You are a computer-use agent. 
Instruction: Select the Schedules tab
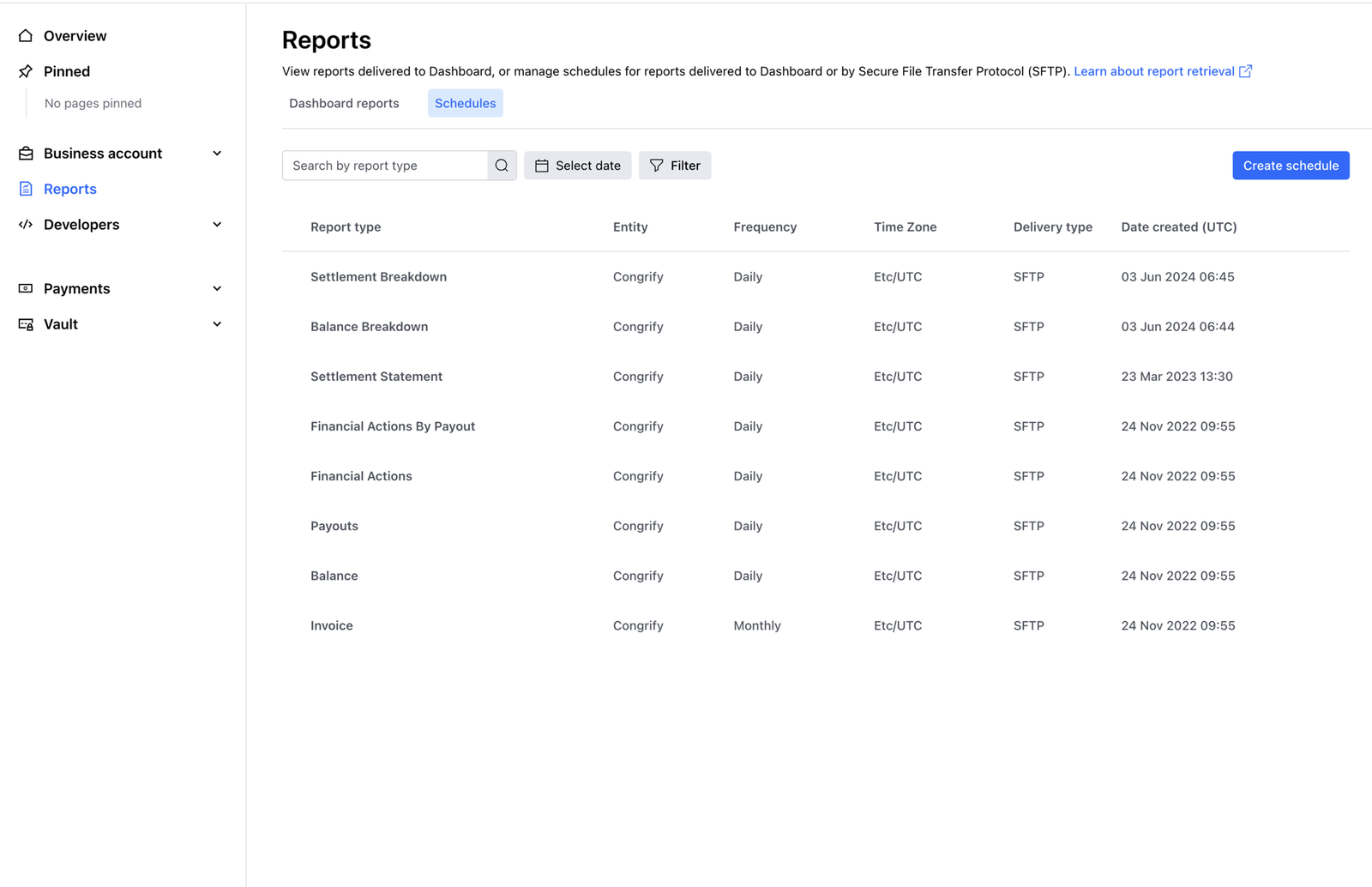click(x=465, y=103)
